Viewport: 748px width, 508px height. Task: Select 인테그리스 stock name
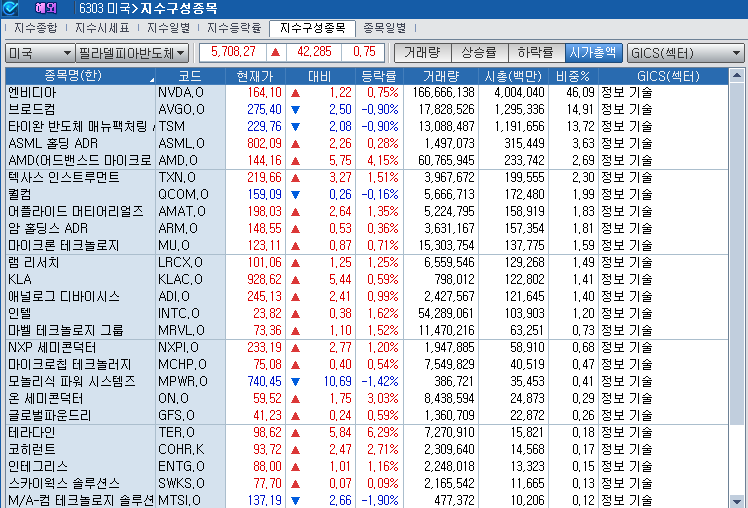[x=38, y=467]
